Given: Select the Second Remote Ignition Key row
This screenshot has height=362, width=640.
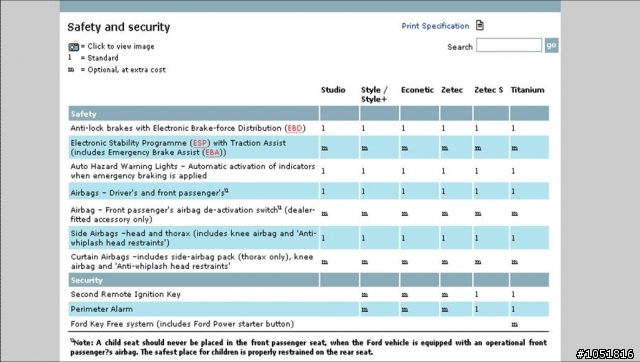Looking at the screenshot, I should (x=309, y=294).
